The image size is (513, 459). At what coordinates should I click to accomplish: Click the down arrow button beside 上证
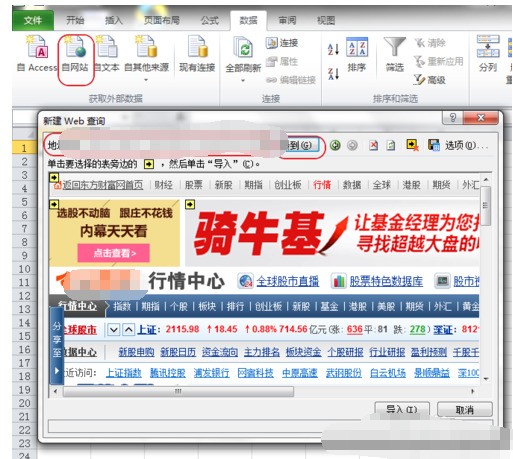click(113, 330)
